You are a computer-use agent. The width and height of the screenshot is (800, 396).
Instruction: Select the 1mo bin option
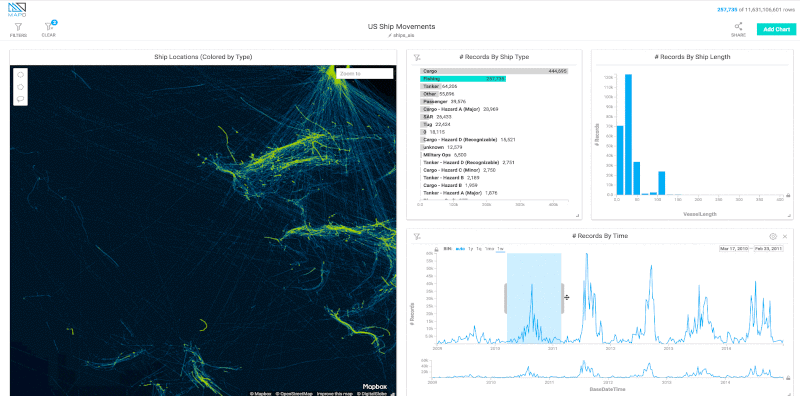tap(489, 249)
